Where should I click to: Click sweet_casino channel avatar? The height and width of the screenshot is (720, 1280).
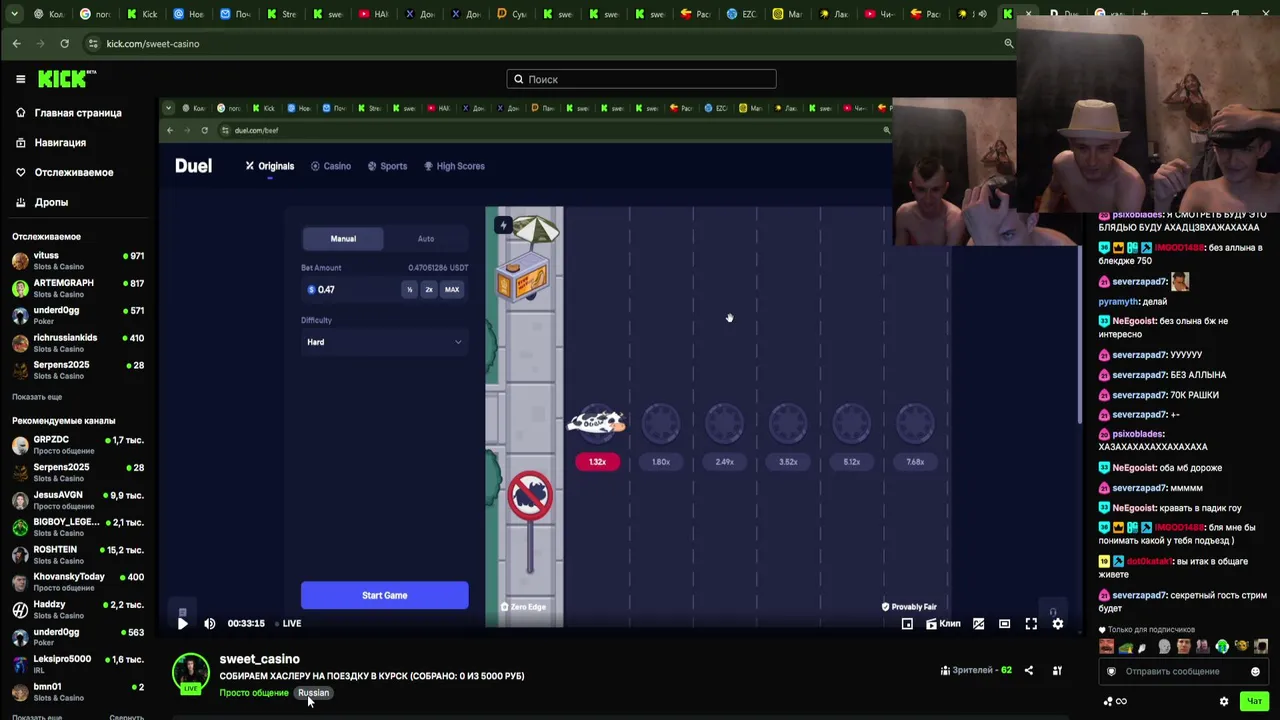[190, 672]
